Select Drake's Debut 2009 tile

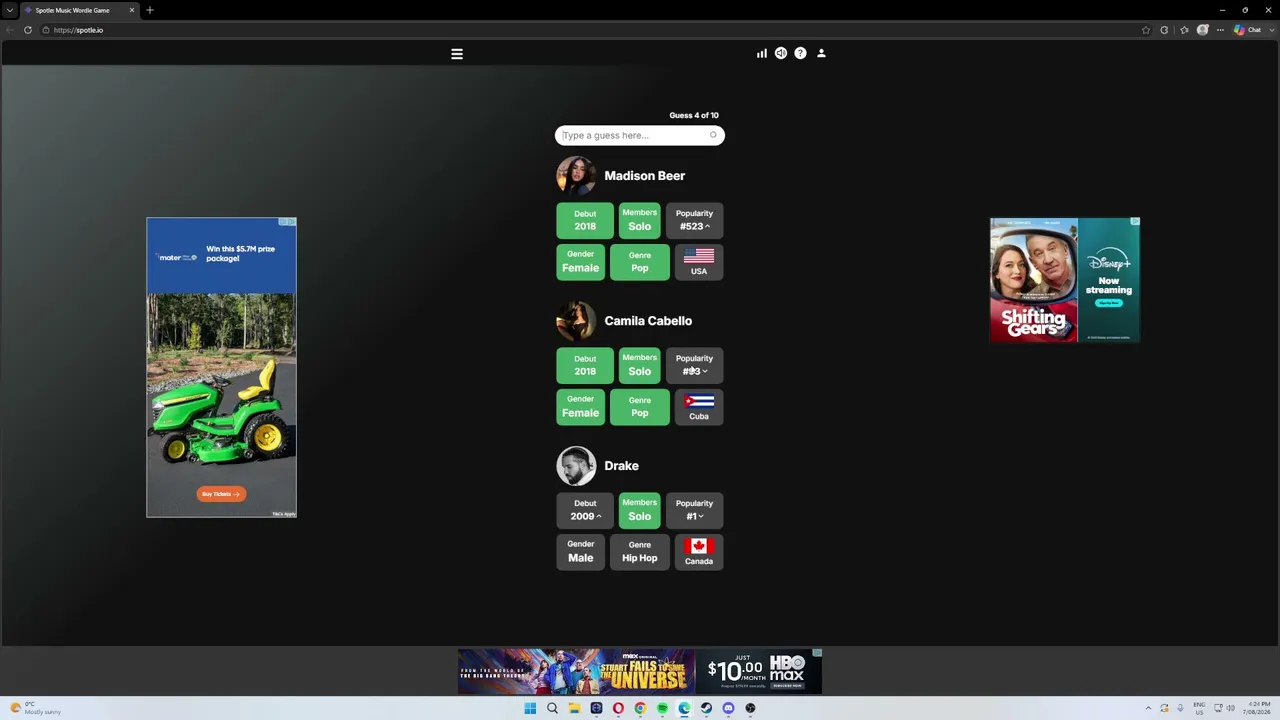(585, 510)
